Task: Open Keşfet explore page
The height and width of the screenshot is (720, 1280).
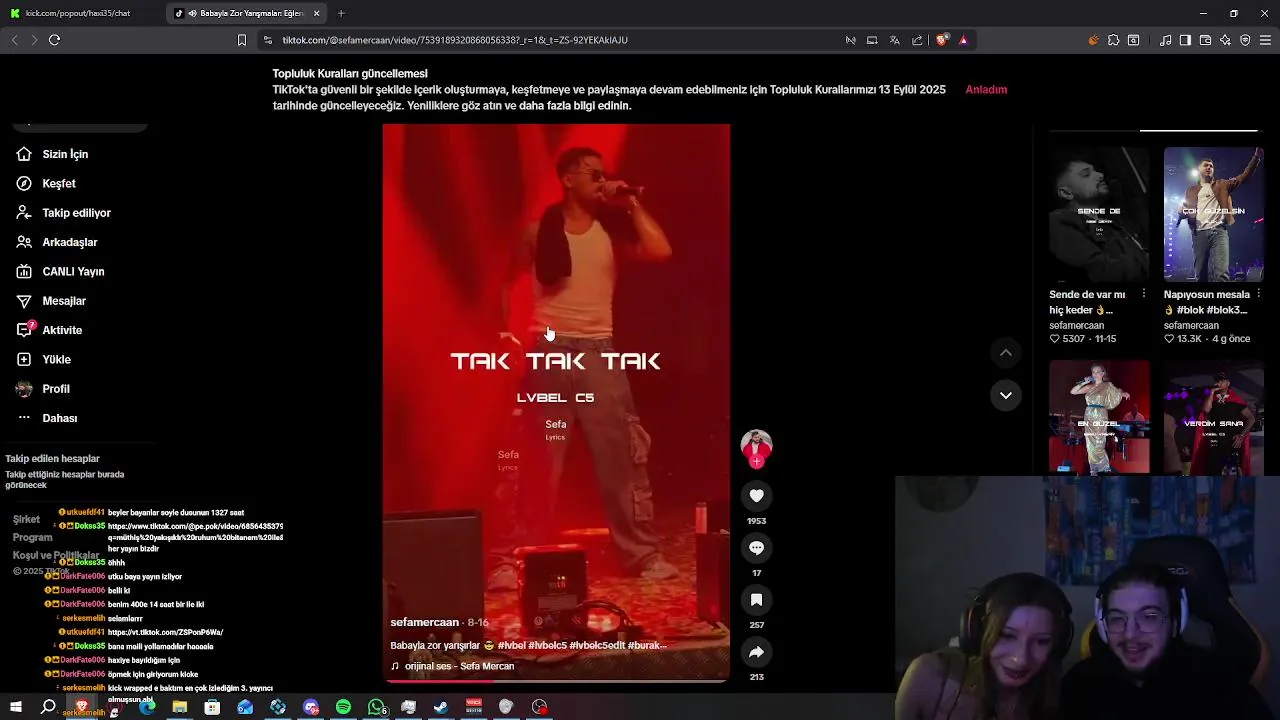Action: click(58, 183)
